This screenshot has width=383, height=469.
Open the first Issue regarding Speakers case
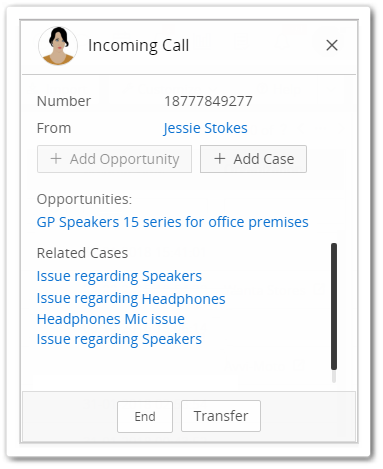[119, 276]
